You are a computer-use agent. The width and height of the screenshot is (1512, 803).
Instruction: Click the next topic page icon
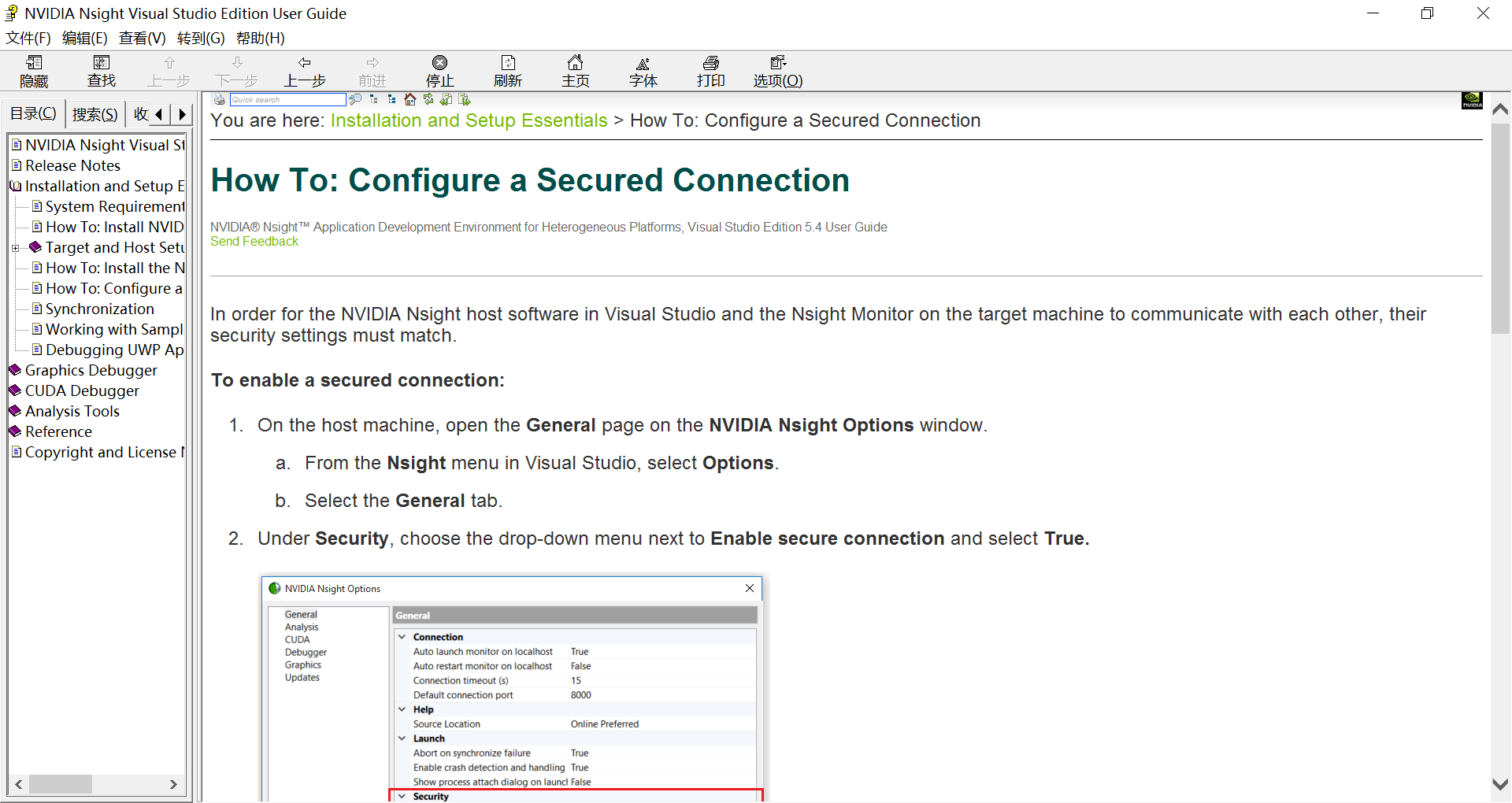(465, 99)
